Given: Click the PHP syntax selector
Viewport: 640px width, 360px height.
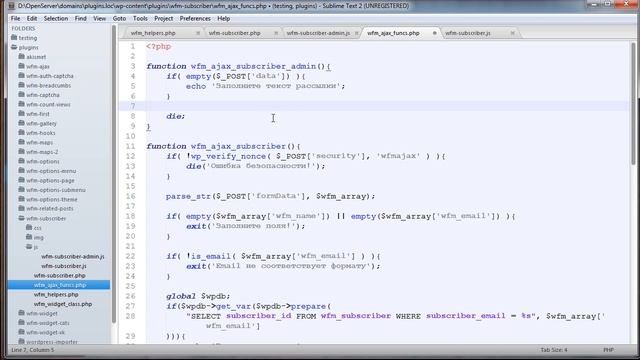Looking at the screenshot, I should tap(608, 350).
